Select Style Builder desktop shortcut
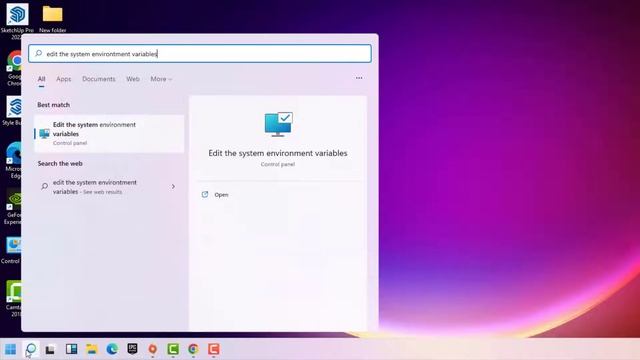Image resolution: width=640 pixels, height=360 pixels. click(13, 111)
